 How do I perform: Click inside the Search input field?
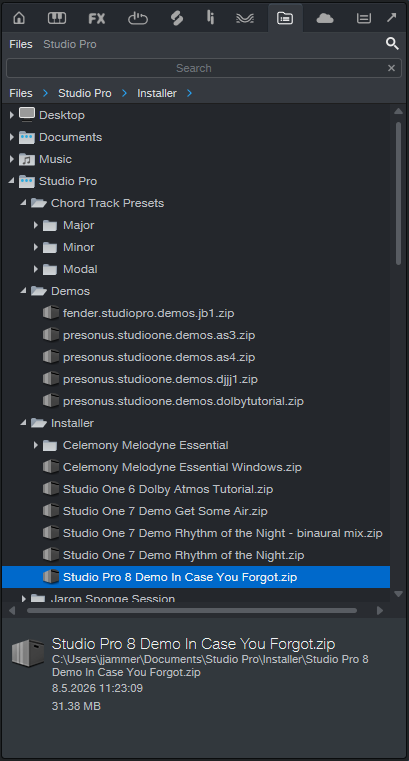pos(194,68)
